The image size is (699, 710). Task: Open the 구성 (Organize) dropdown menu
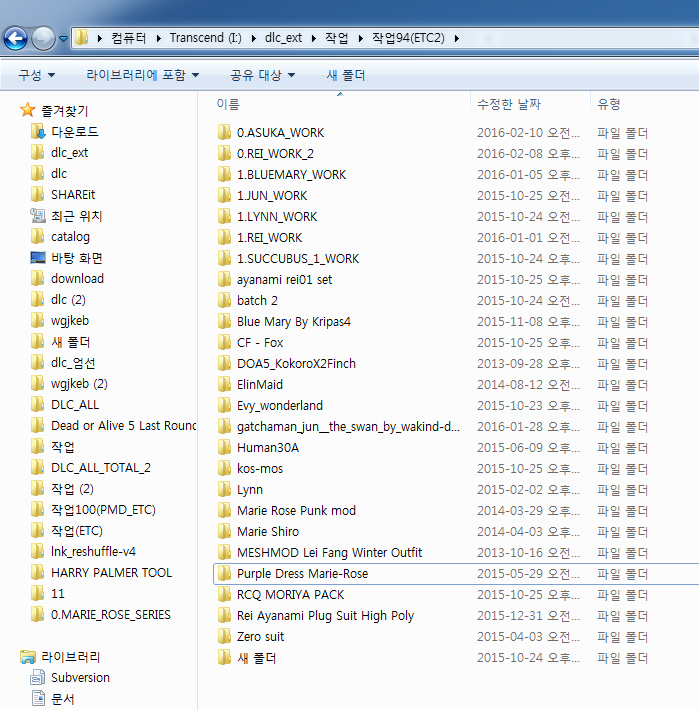(36, 75)
